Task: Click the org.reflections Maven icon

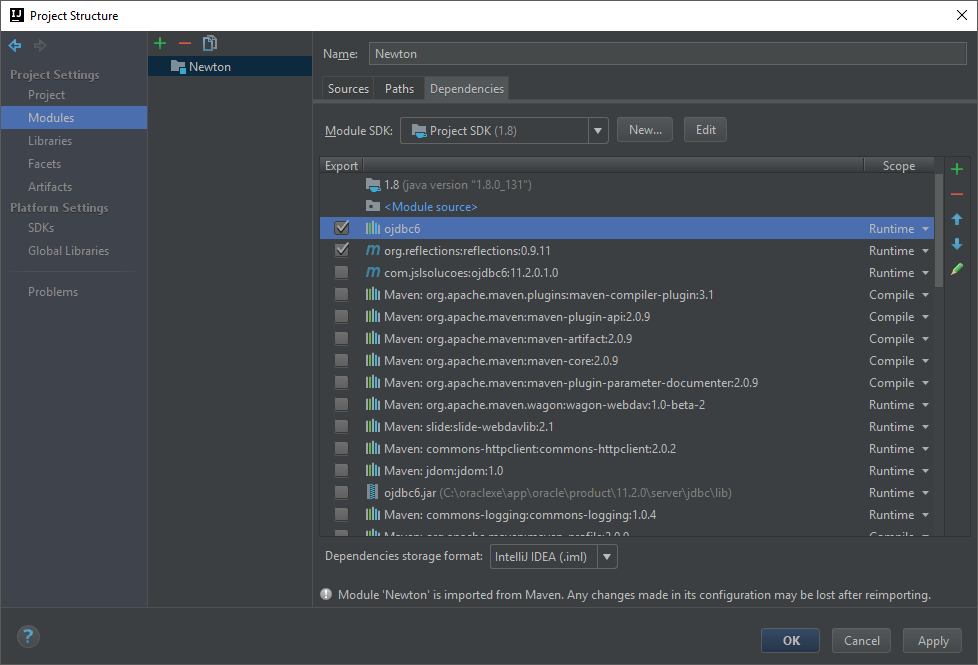Action: pos(372,250)
